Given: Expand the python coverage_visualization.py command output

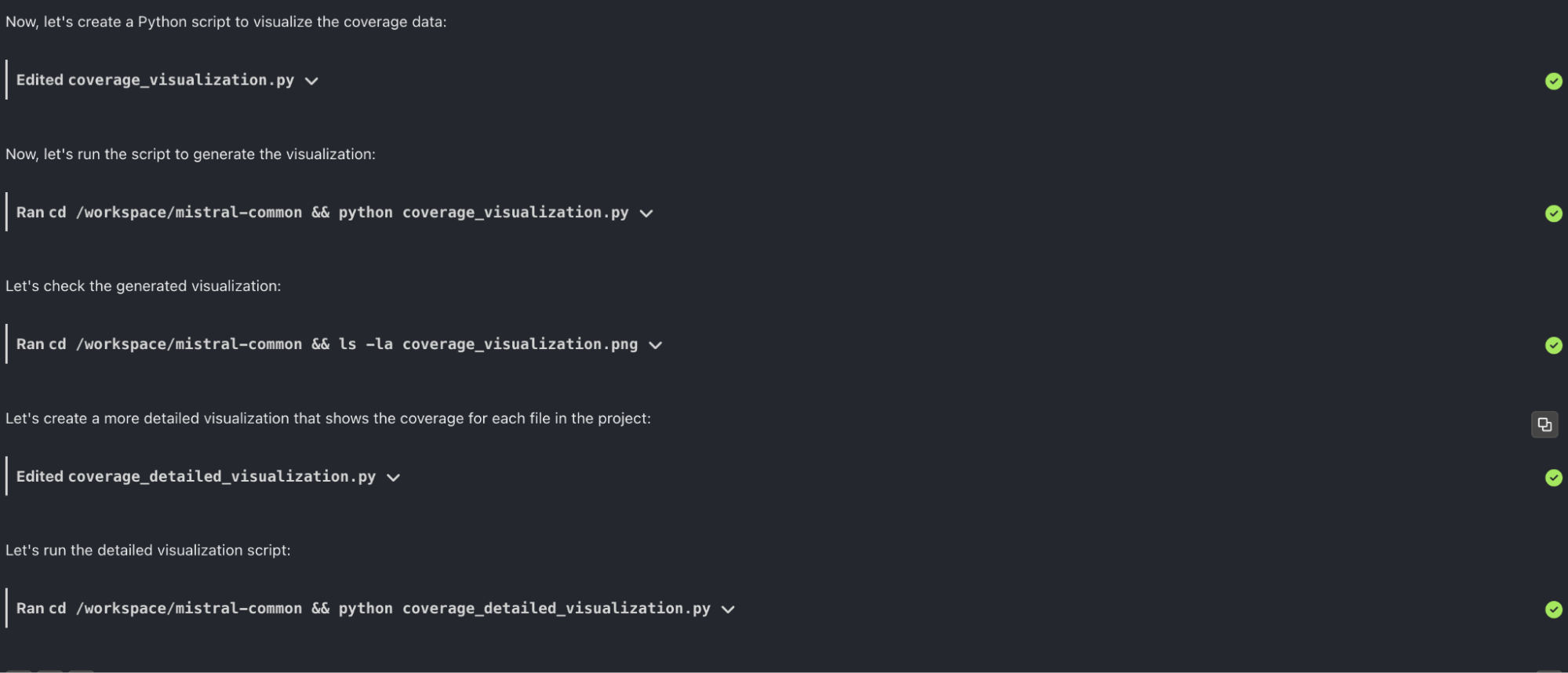Looking at the screenshot, I should point(646,213).
